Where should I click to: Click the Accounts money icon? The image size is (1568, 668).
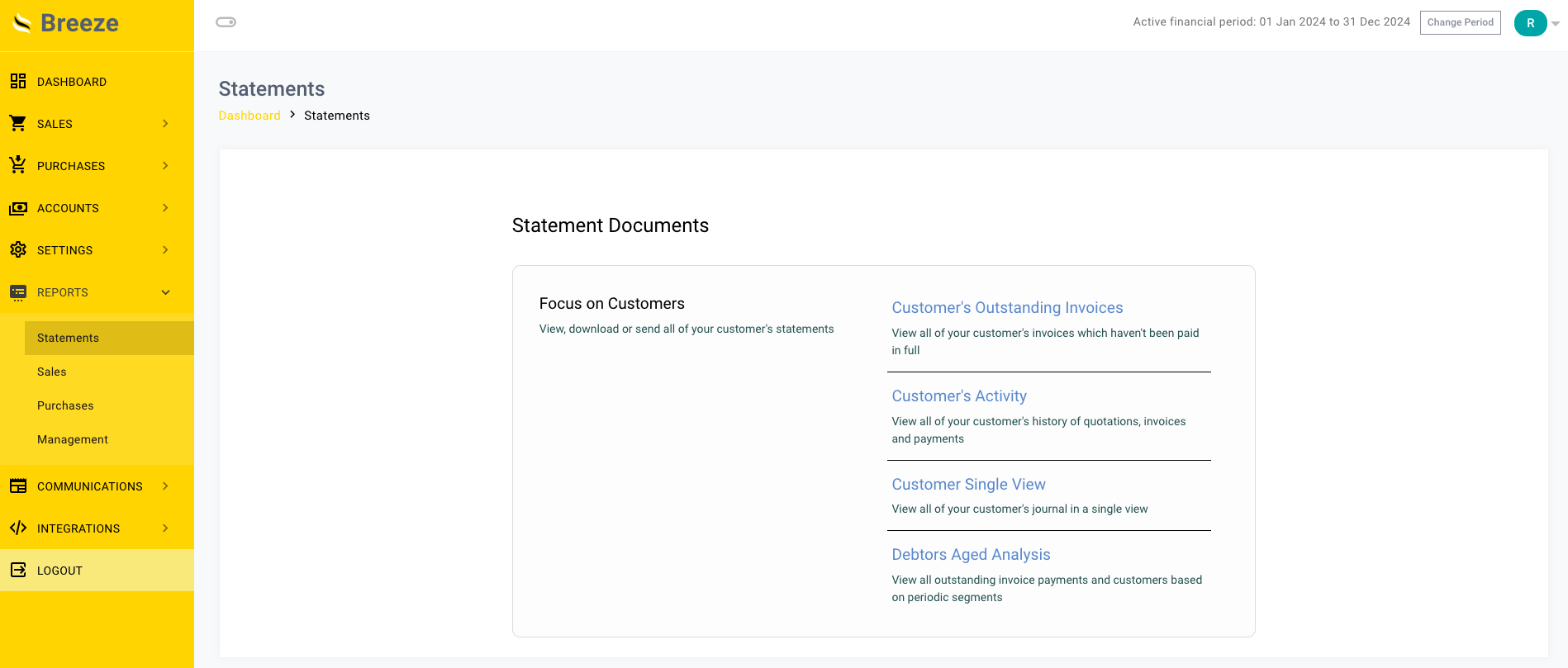click(x=18, y=208)
